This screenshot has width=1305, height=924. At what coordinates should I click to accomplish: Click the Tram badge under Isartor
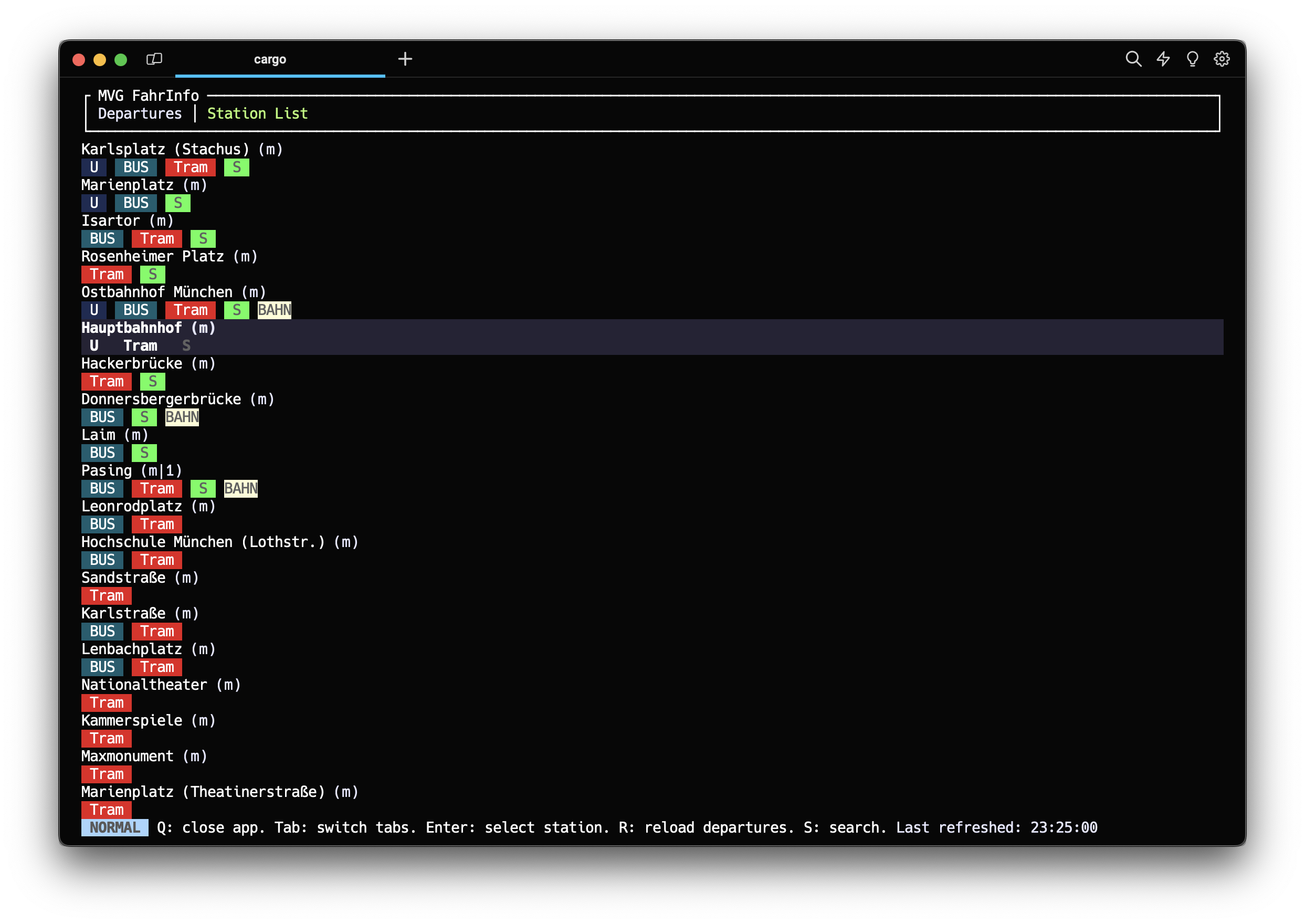point(157,239)
